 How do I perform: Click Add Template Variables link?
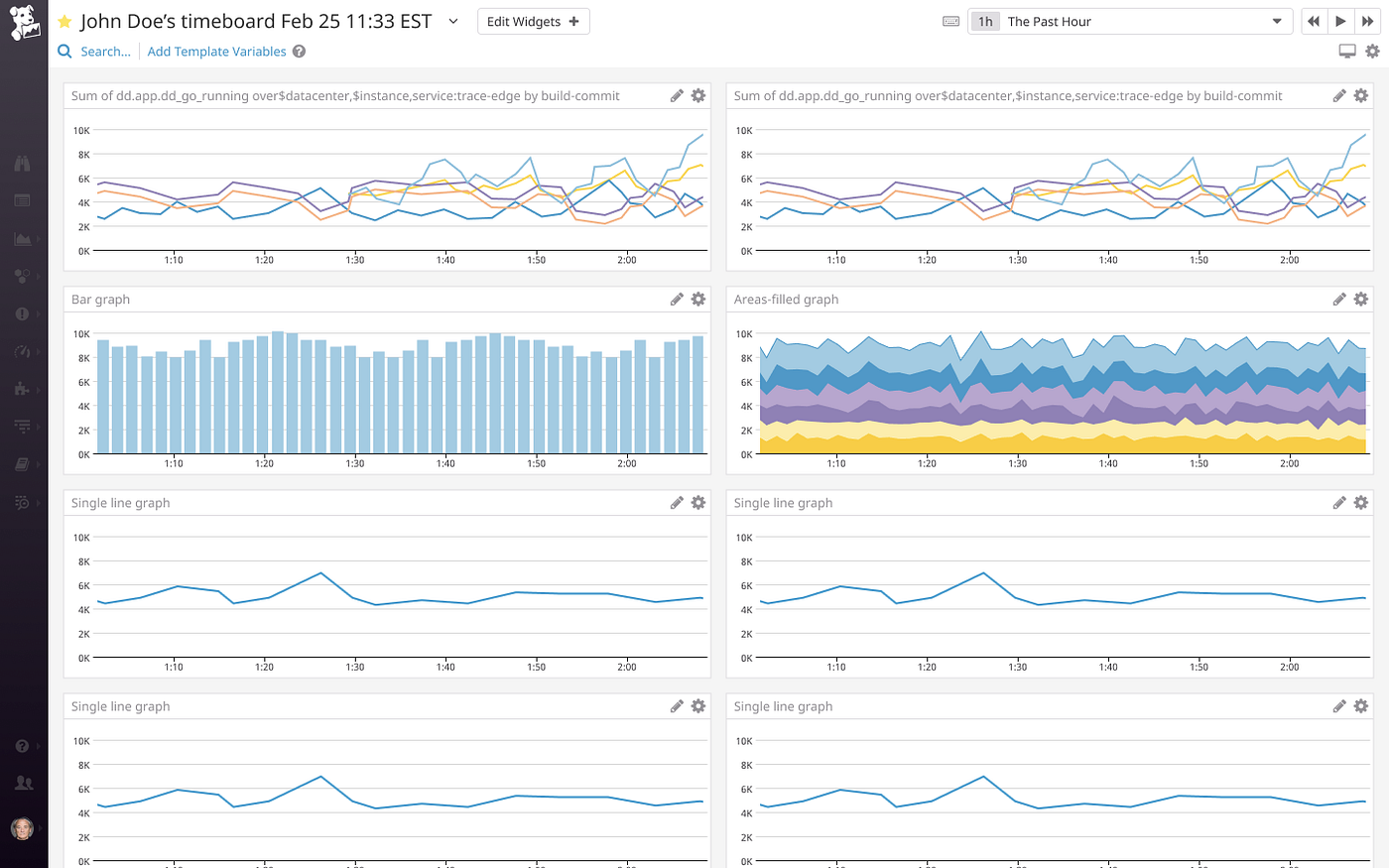pos(216,52)
